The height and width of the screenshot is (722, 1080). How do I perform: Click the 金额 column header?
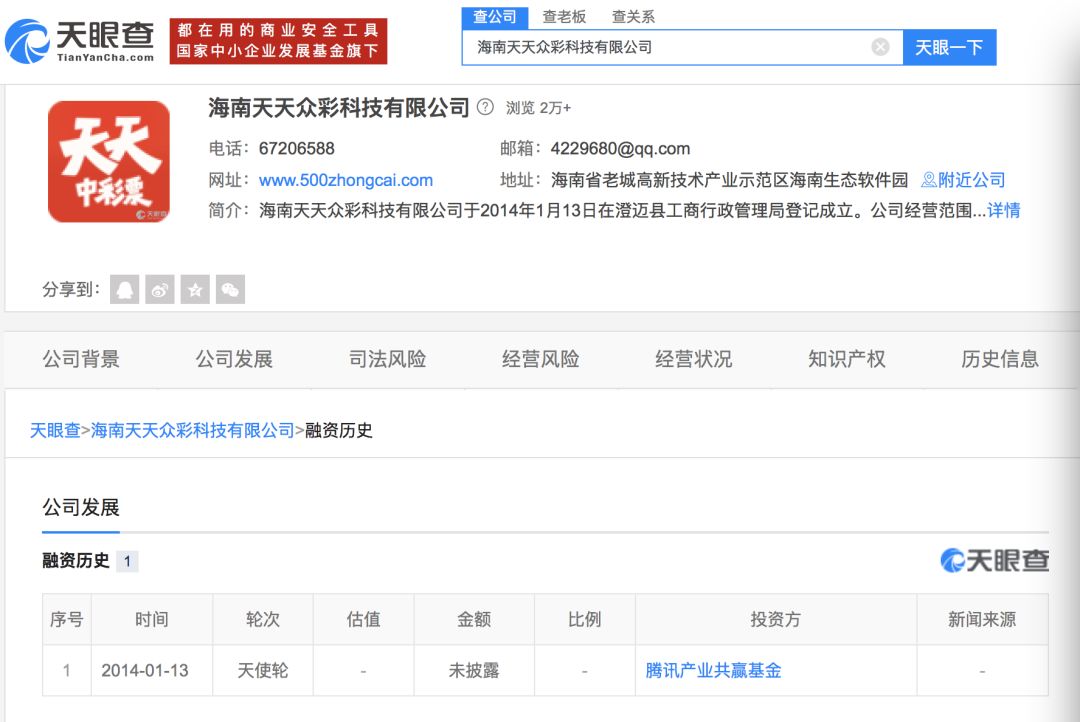[474, 619]
